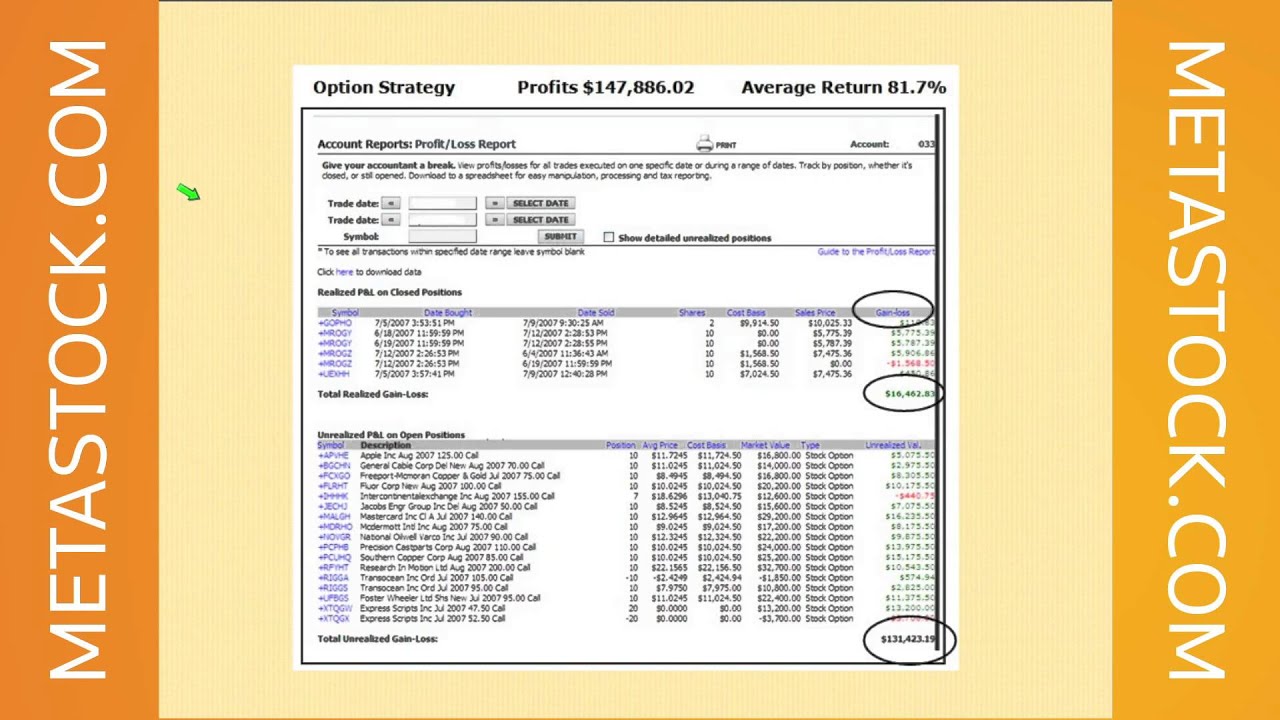
Task: Open the +RIGGS Transocean 95.00 Call link
Action: click(x=334, y=588)
